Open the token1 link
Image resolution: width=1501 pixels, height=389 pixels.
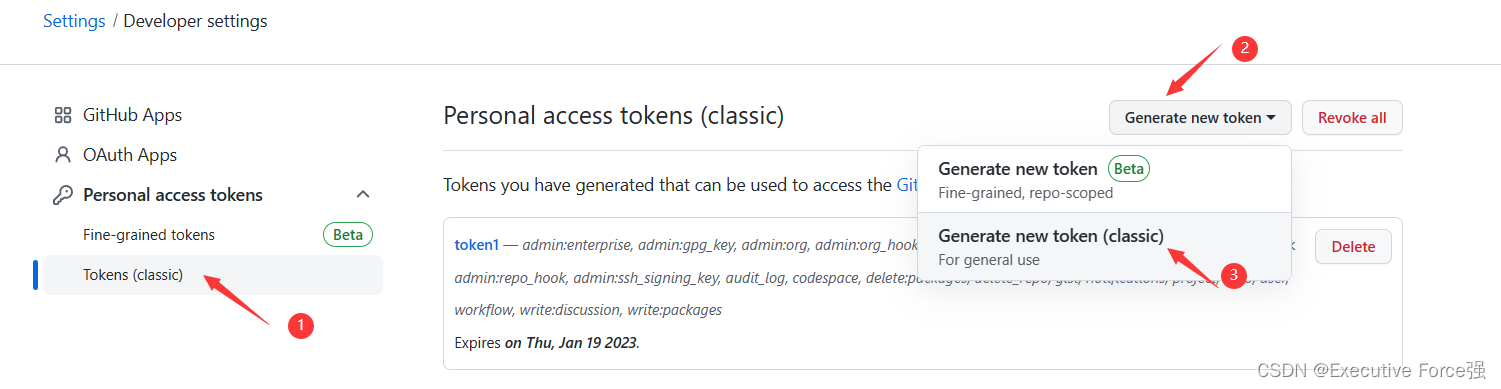coord(476,244)
